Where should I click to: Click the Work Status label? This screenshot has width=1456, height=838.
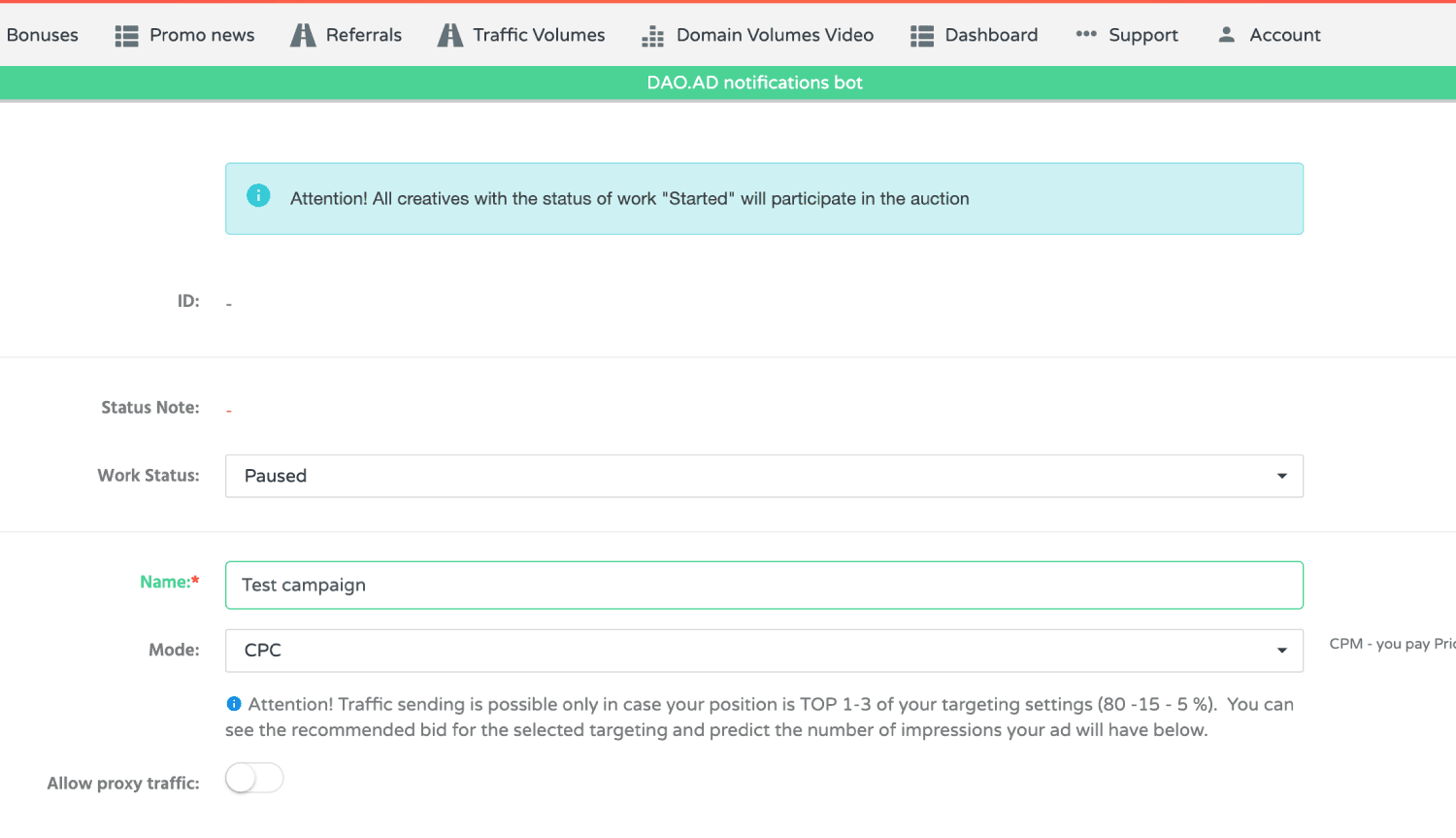coord(149,475)
